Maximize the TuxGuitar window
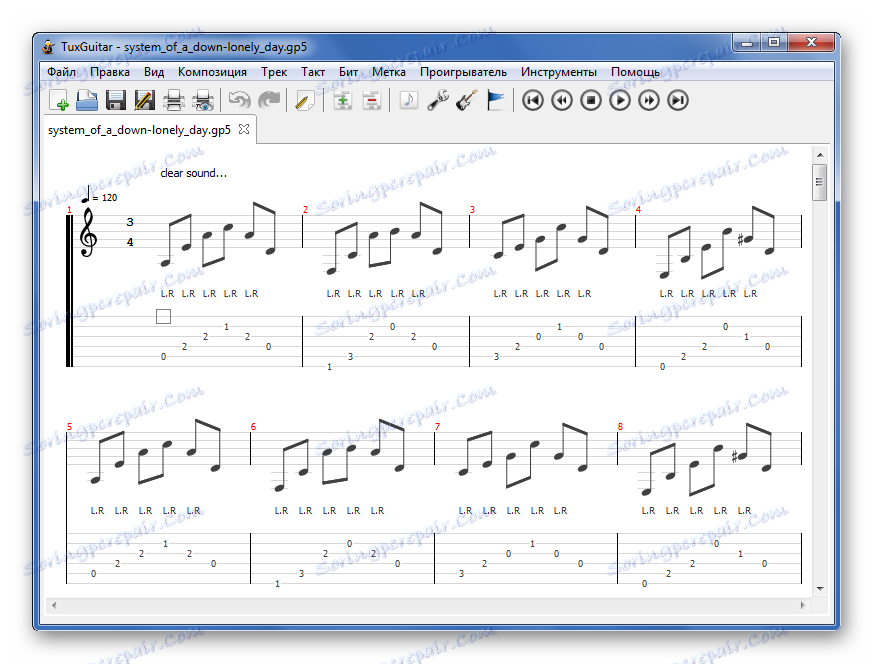This screenshot has height=664, width=874. 774,42
